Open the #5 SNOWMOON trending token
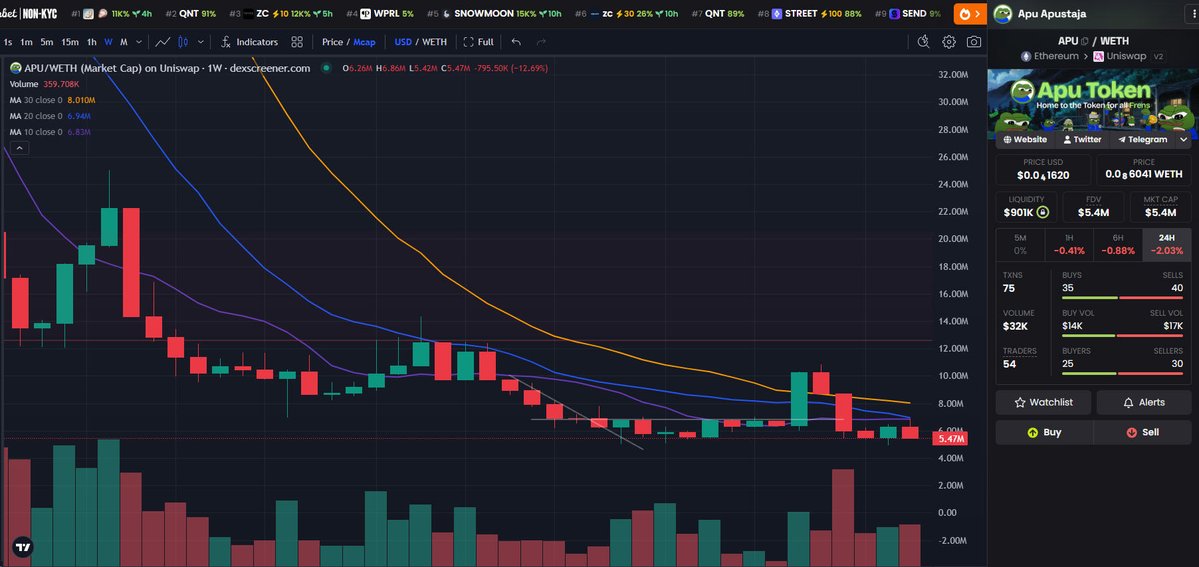1199x567 pixels. (x=495, y=14)
